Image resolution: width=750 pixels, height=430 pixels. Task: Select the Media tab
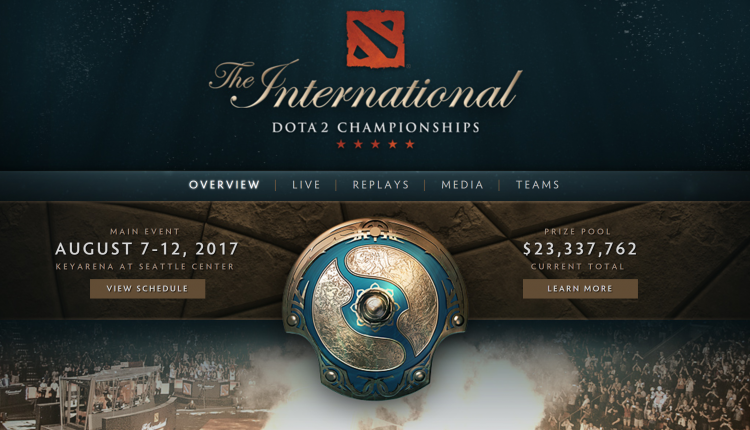[462, 185]
